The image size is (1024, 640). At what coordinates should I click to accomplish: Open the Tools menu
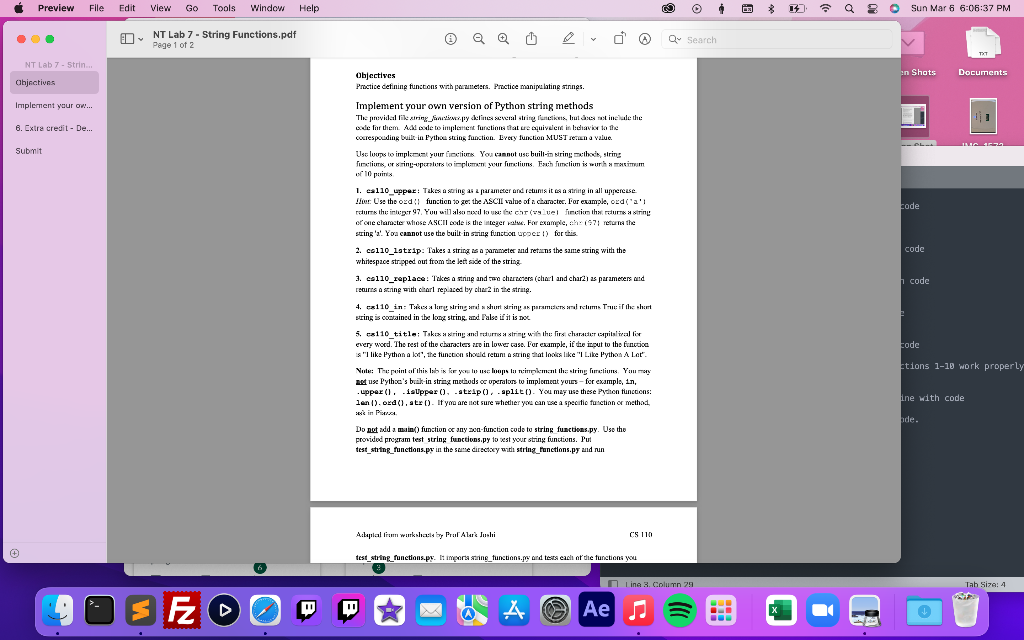tap(222, 8)
